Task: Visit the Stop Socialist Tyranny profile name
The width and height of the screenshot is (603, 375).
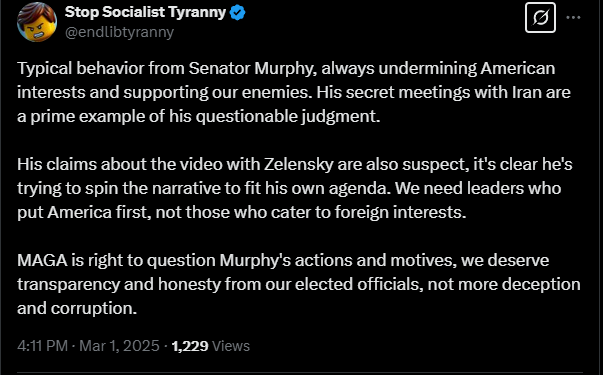Action: click(145, 12)
